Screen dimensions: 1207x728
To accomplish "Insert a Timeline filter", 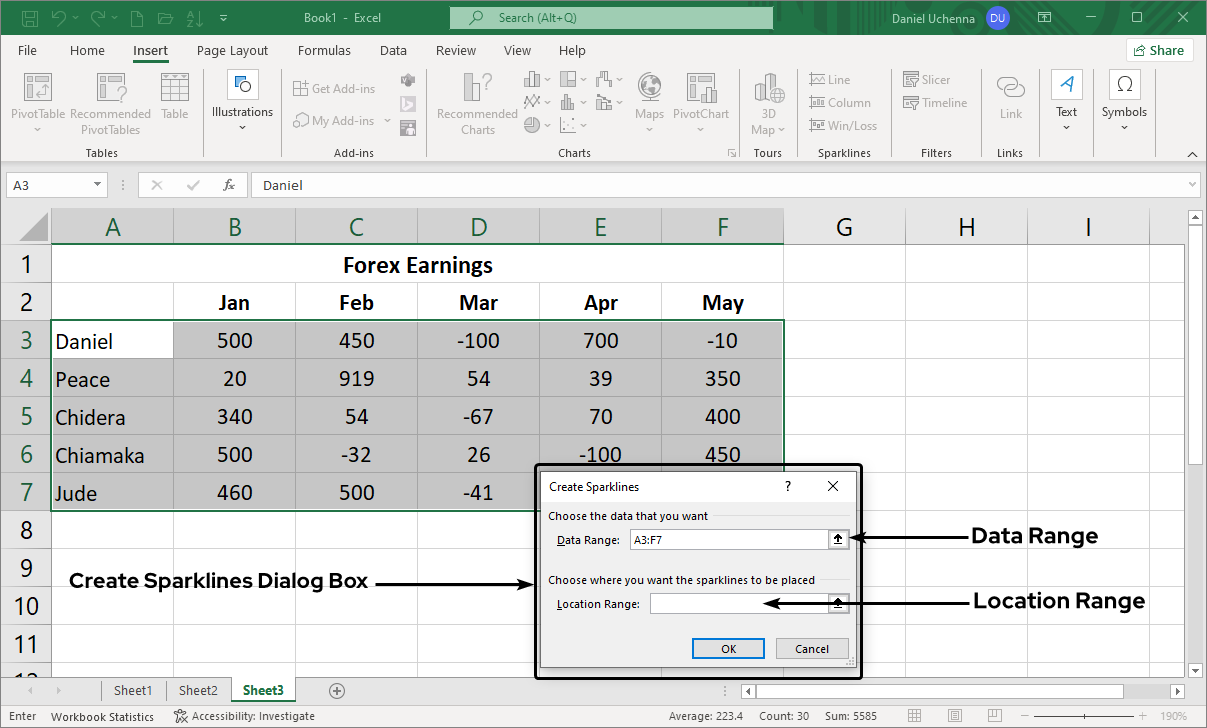I will 934,102.
